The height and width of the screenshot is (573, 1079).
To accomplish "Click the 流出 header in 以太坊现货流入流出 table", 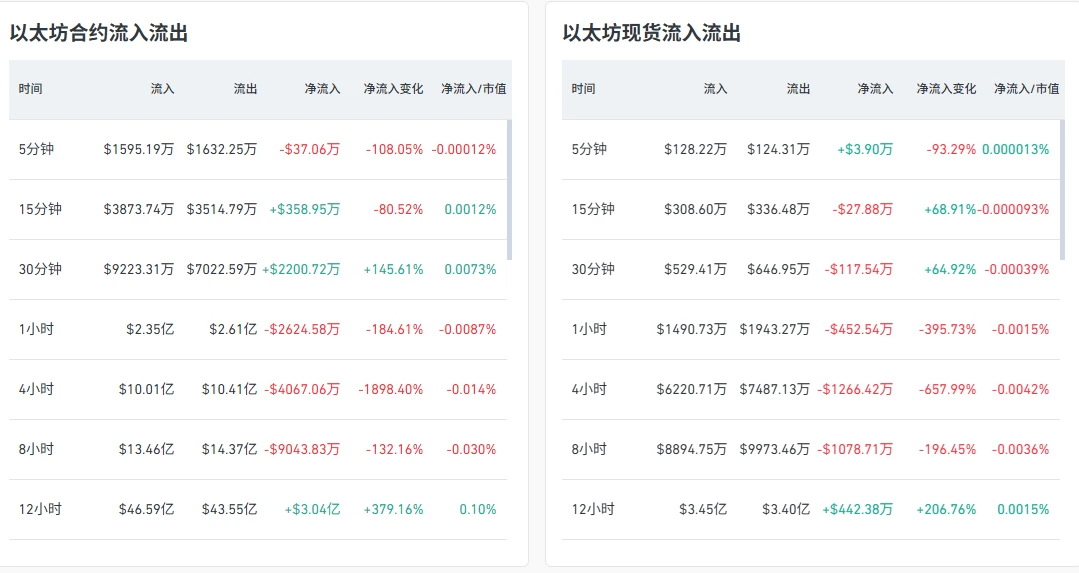I will [798, 89].
